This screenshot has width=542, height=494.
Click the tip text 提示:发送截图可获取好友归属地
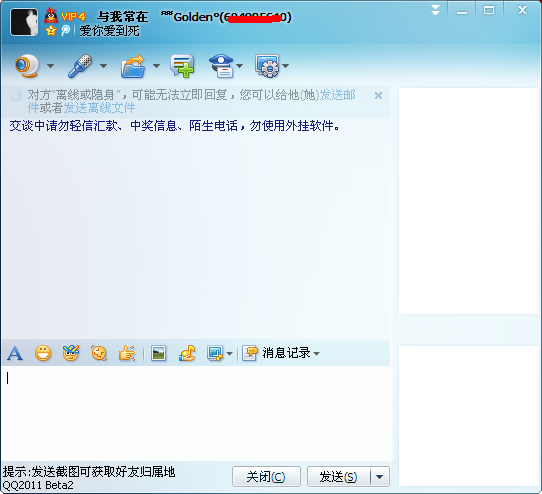click(89, 472)
